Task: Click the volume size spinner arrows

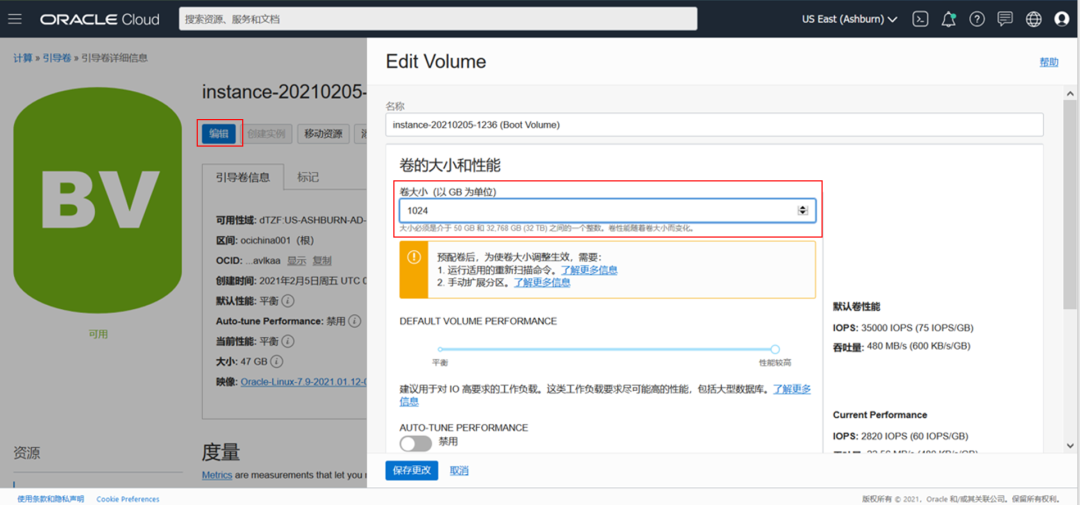Action: click(802, 210)
